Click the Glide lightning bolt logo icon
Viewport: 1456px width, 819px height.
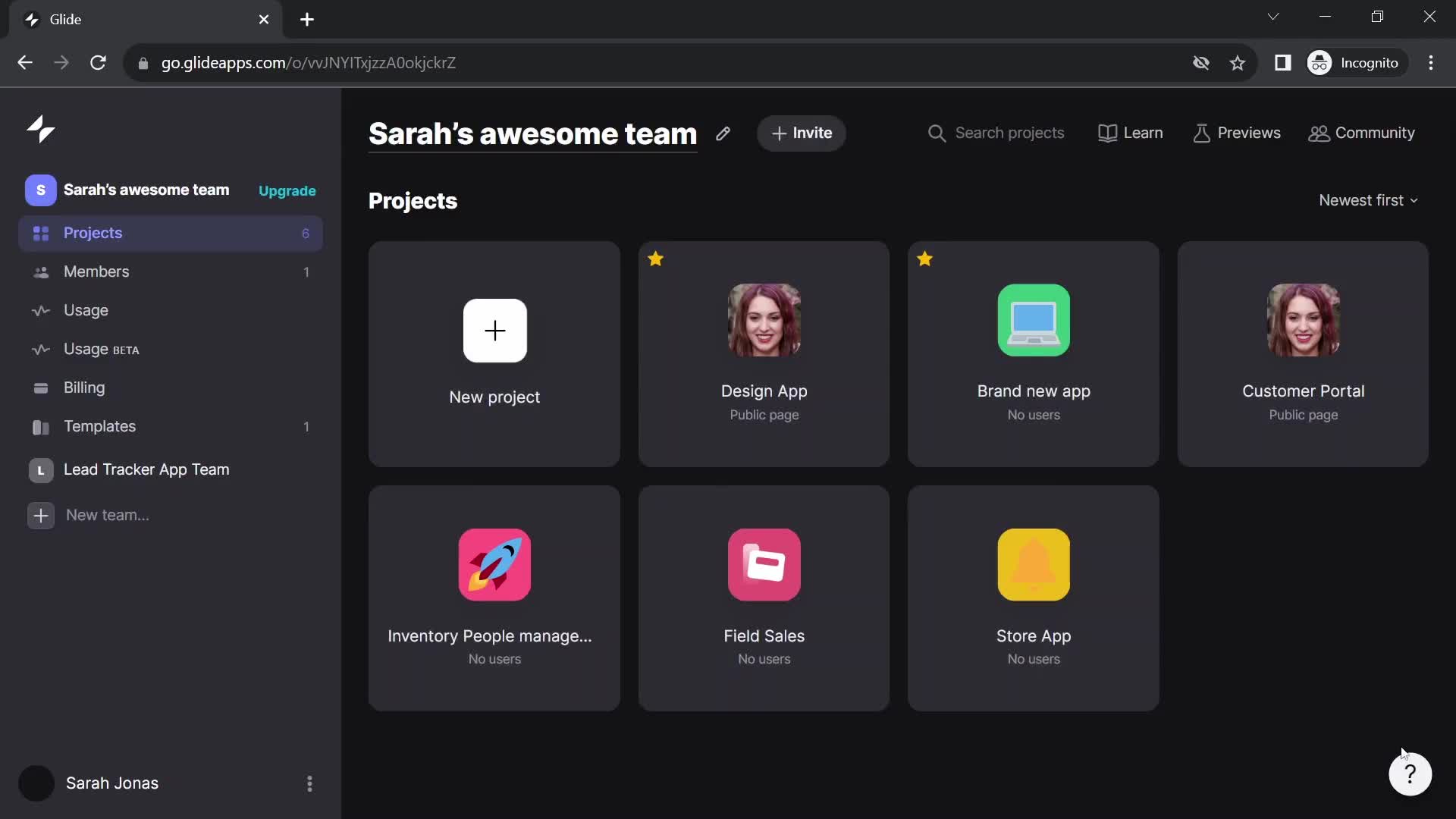coord(40,128)
